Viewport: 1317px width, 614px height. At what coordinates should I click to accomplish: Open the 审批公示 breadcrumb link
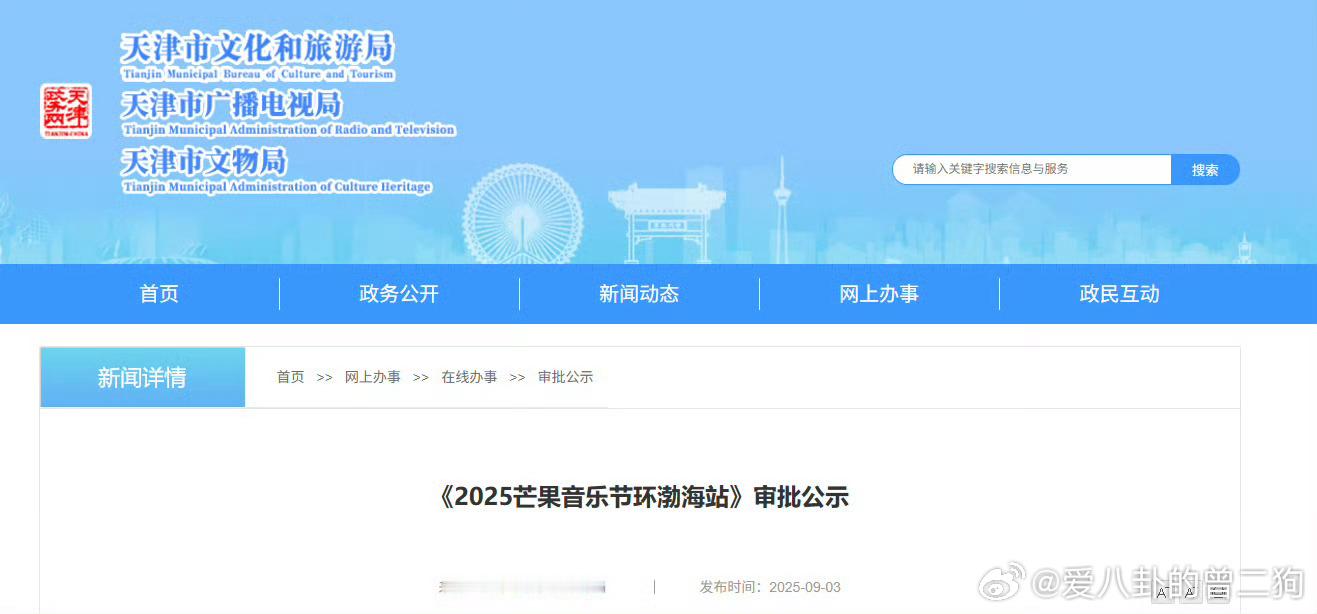[x=566, y=377]
